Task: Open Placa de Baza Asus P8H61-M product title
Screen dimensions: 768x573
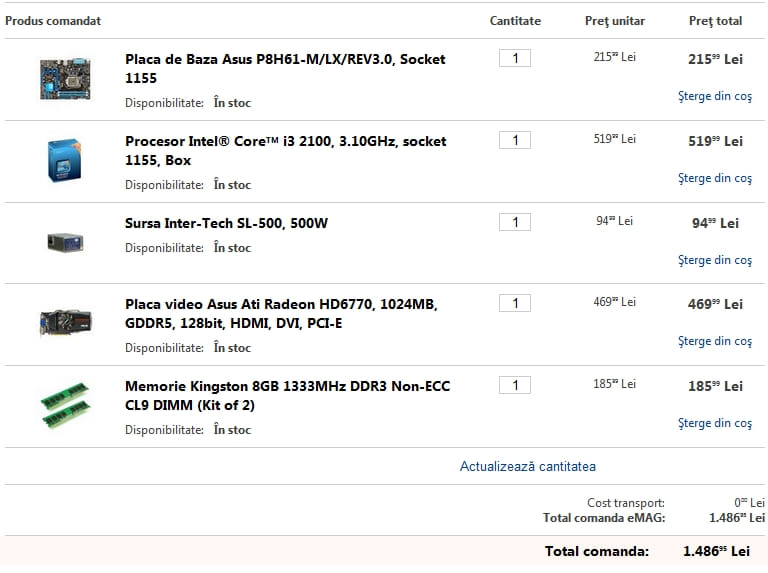Action: coord(285,69)
